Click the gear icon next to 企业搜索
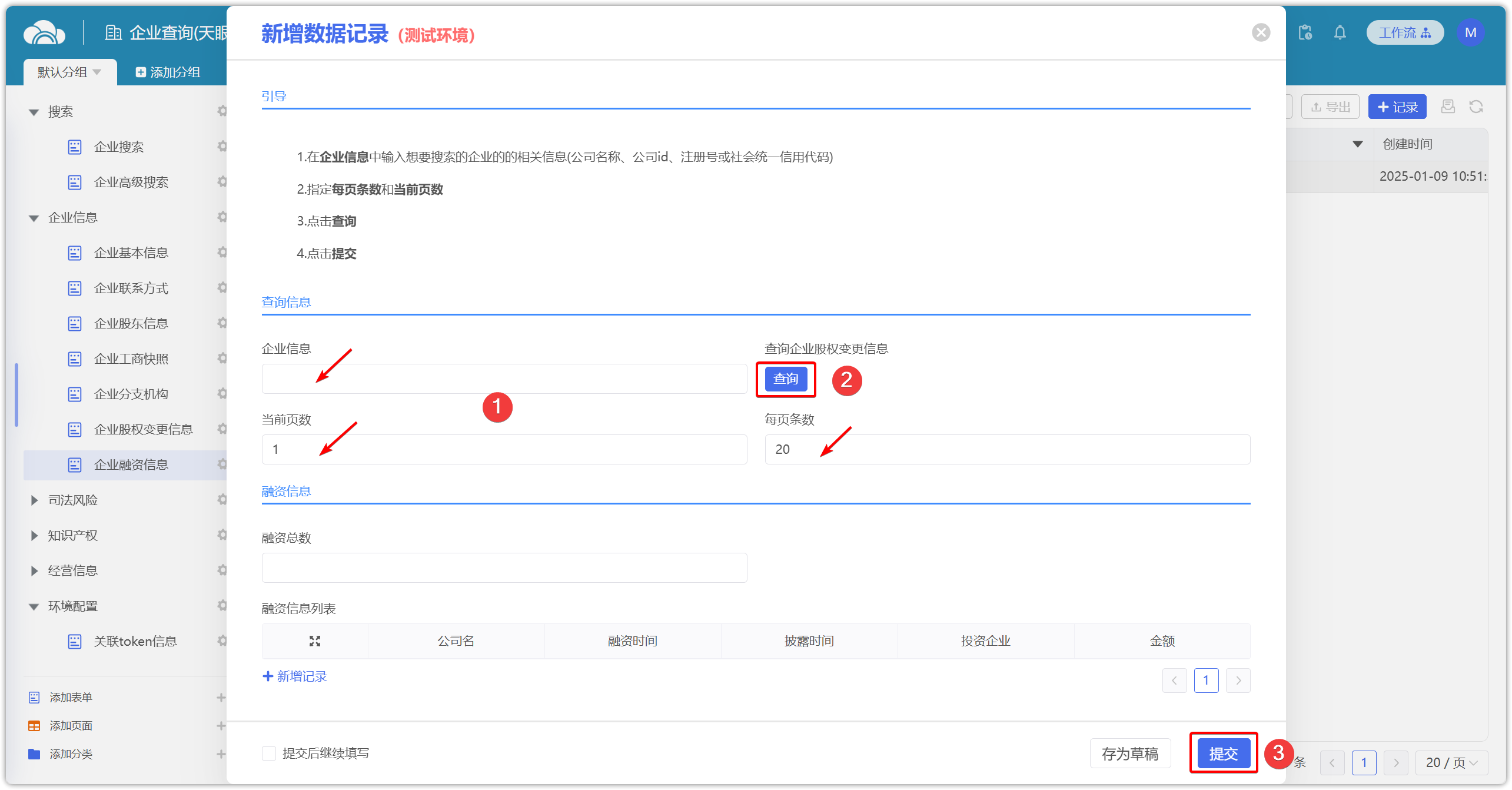Screen dimensions: 1512x790 tap(222, 146)
